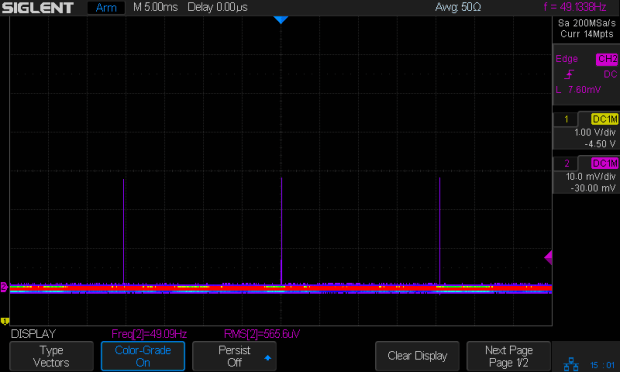Click the DISPLAY menu title
This screenshot has height=372, width=620.
34,334
